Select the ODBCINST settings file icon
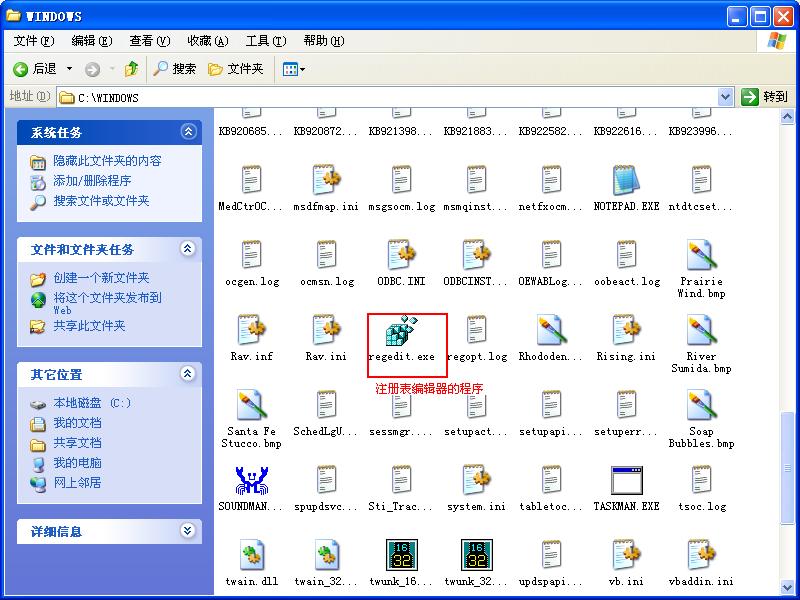Image resolution: width=800 pixels, height=600 pixels. pos(477,256)
